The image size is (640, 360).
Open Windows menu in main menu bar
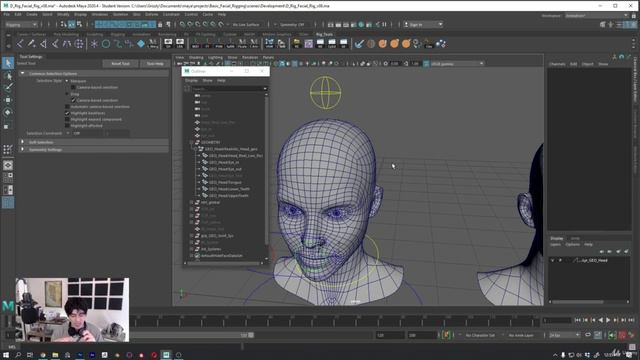coord(100,14)
